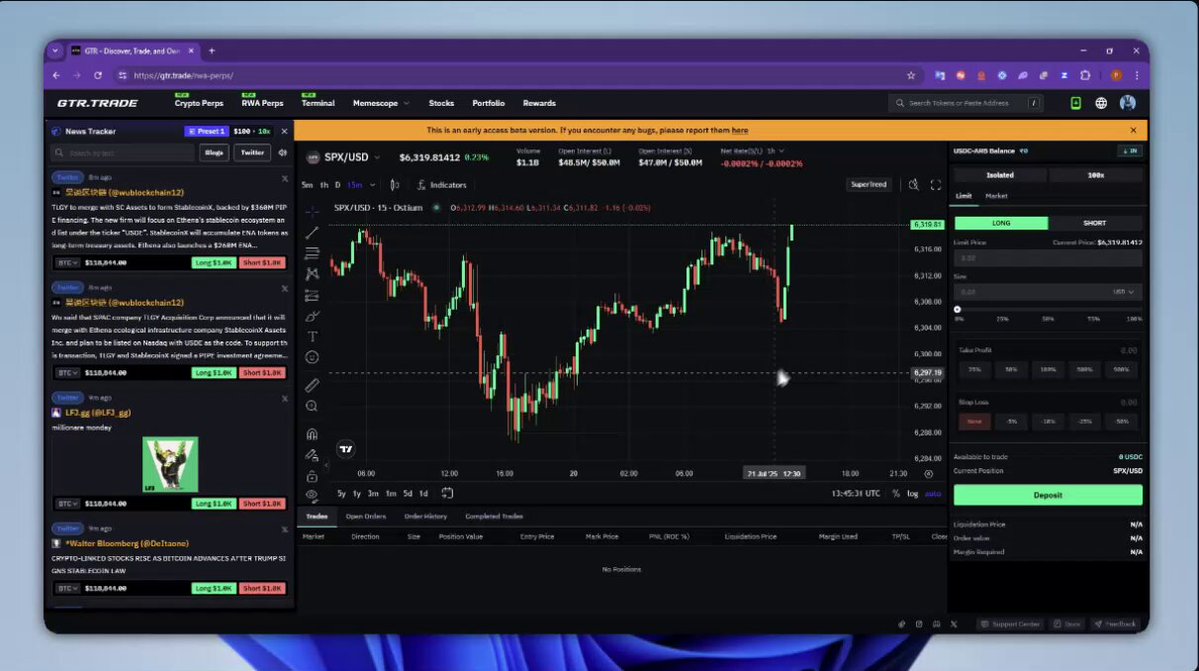Switch to the Market order tab
This screenshot has height=671, width=1199.
[996, 196]
